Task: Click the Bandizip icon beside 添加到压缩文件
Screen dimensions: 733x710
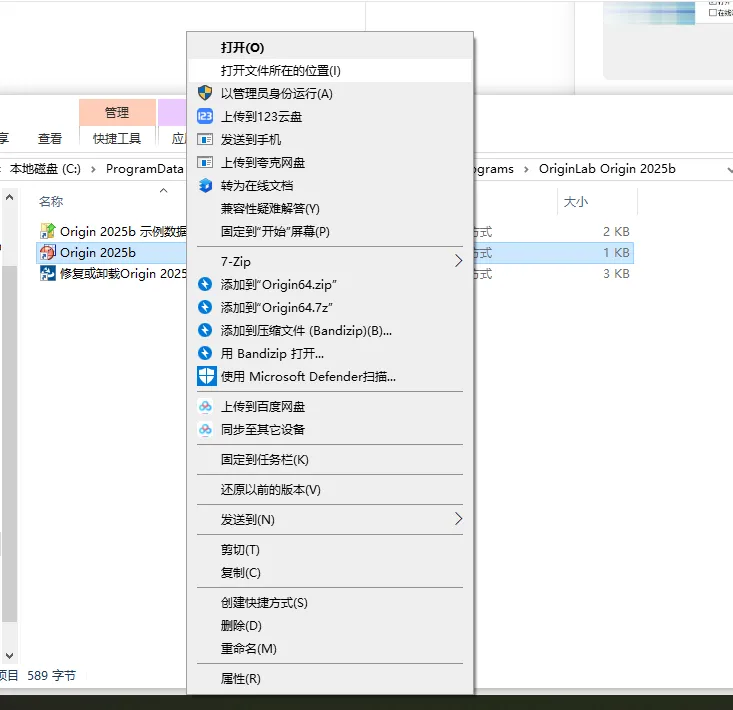Action: coord(205,330)
